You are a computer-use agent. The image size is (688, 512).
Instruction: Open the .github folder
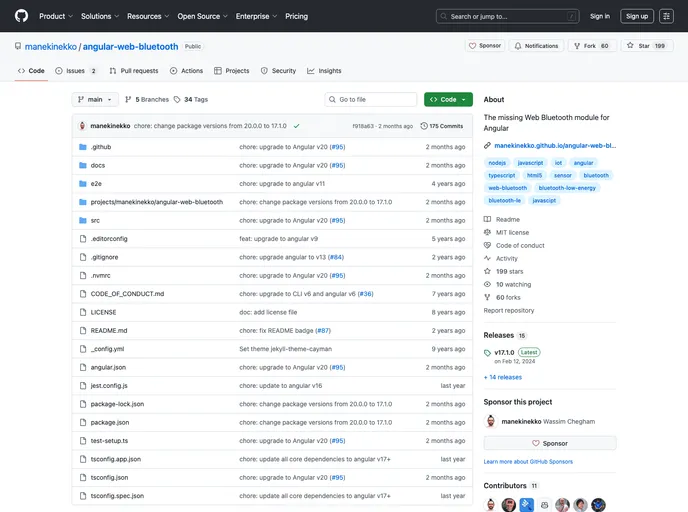pos(101,147)
